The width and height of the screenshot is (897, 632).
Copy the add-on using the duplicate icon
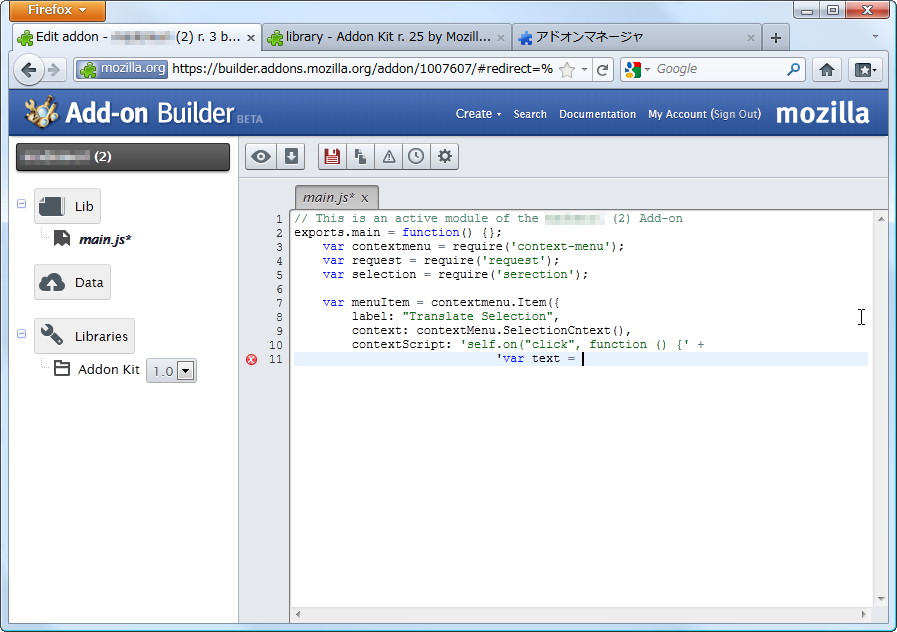tap(361, 156)
